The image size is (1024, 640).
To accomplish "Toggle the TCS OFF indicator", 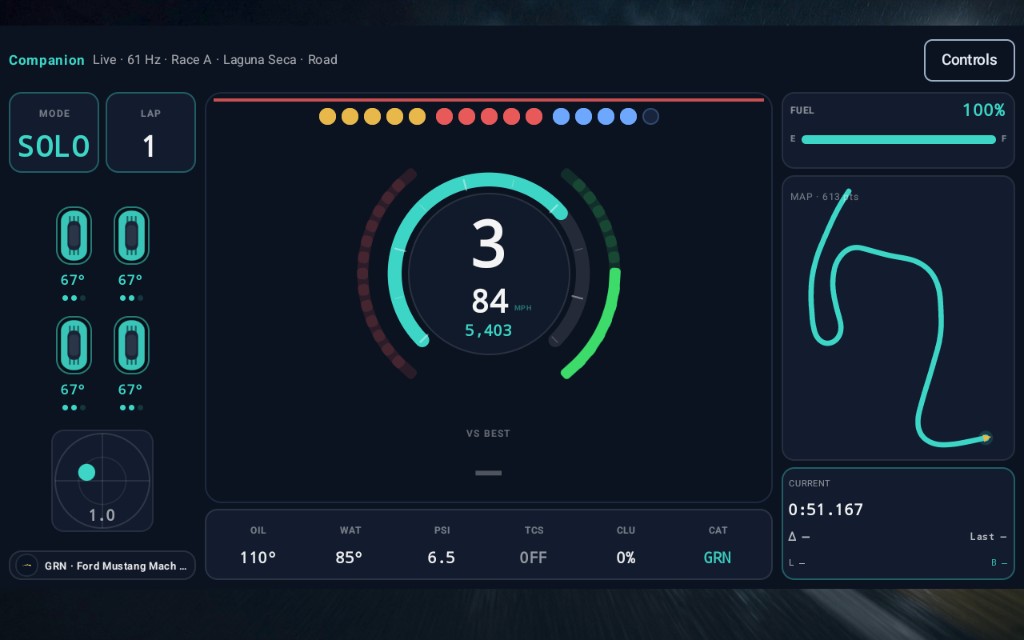I will pyautogui.click(x=534, y=545).
